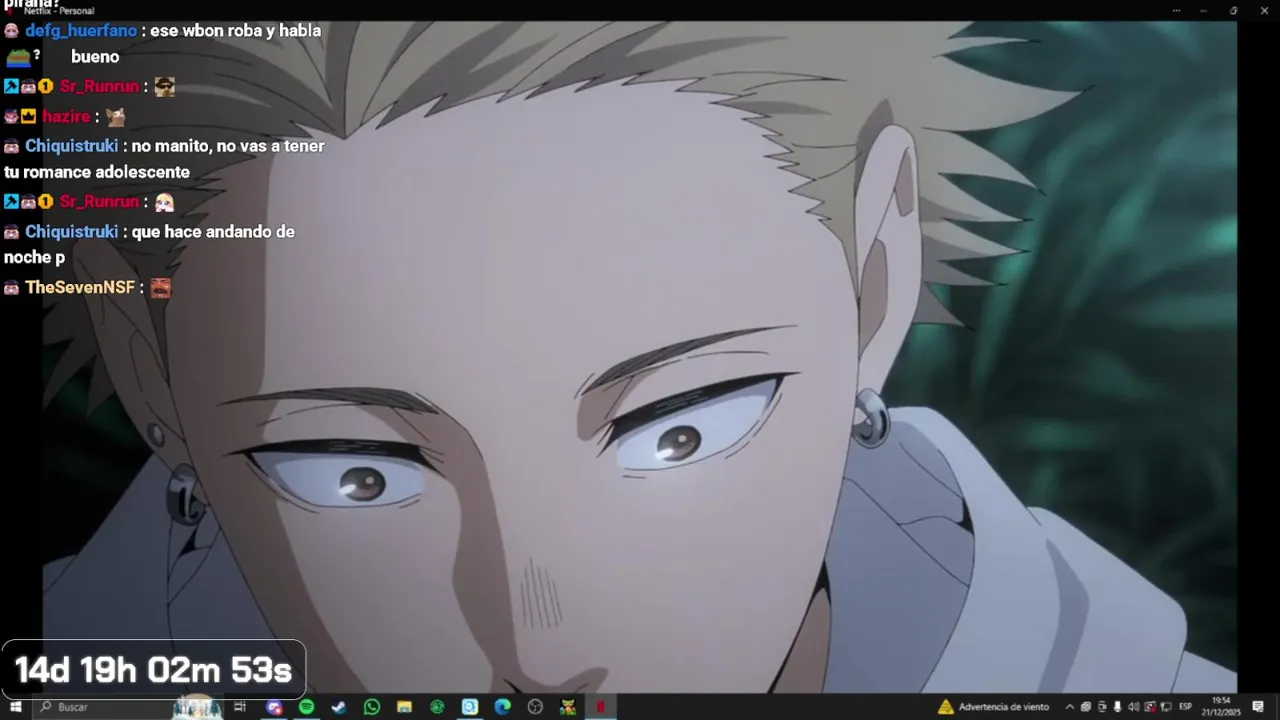The image size is (1280, 720).
Task: Click the Sr_Runrun username with sunglasses emote
Action: tap(99, 87)
